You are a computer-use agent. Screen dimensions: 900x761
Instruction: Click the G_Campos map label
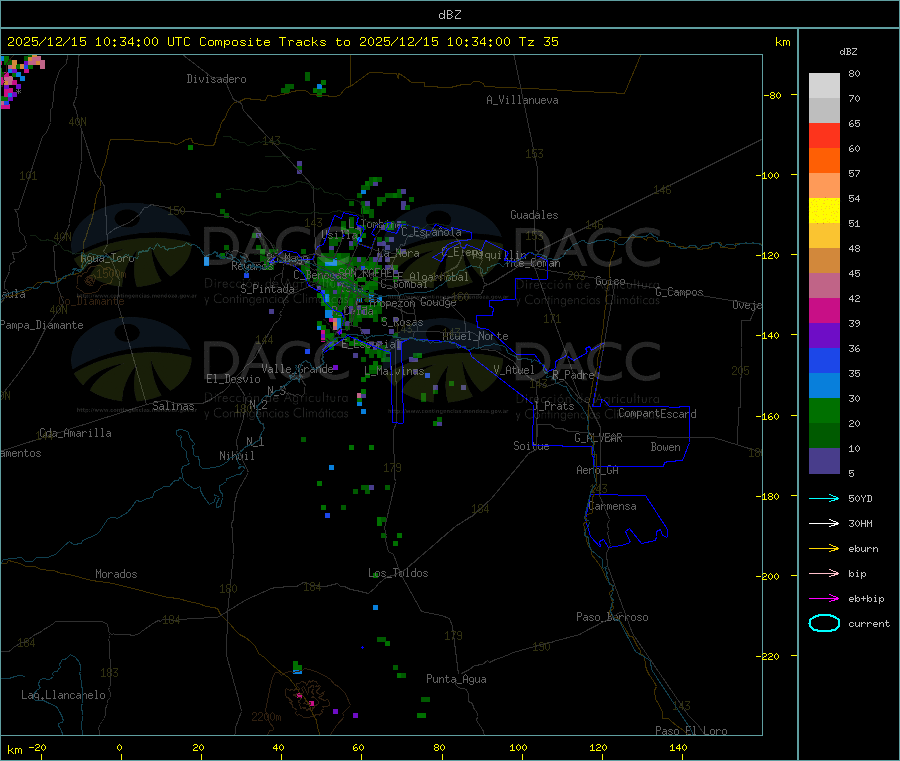pos(679,292)
